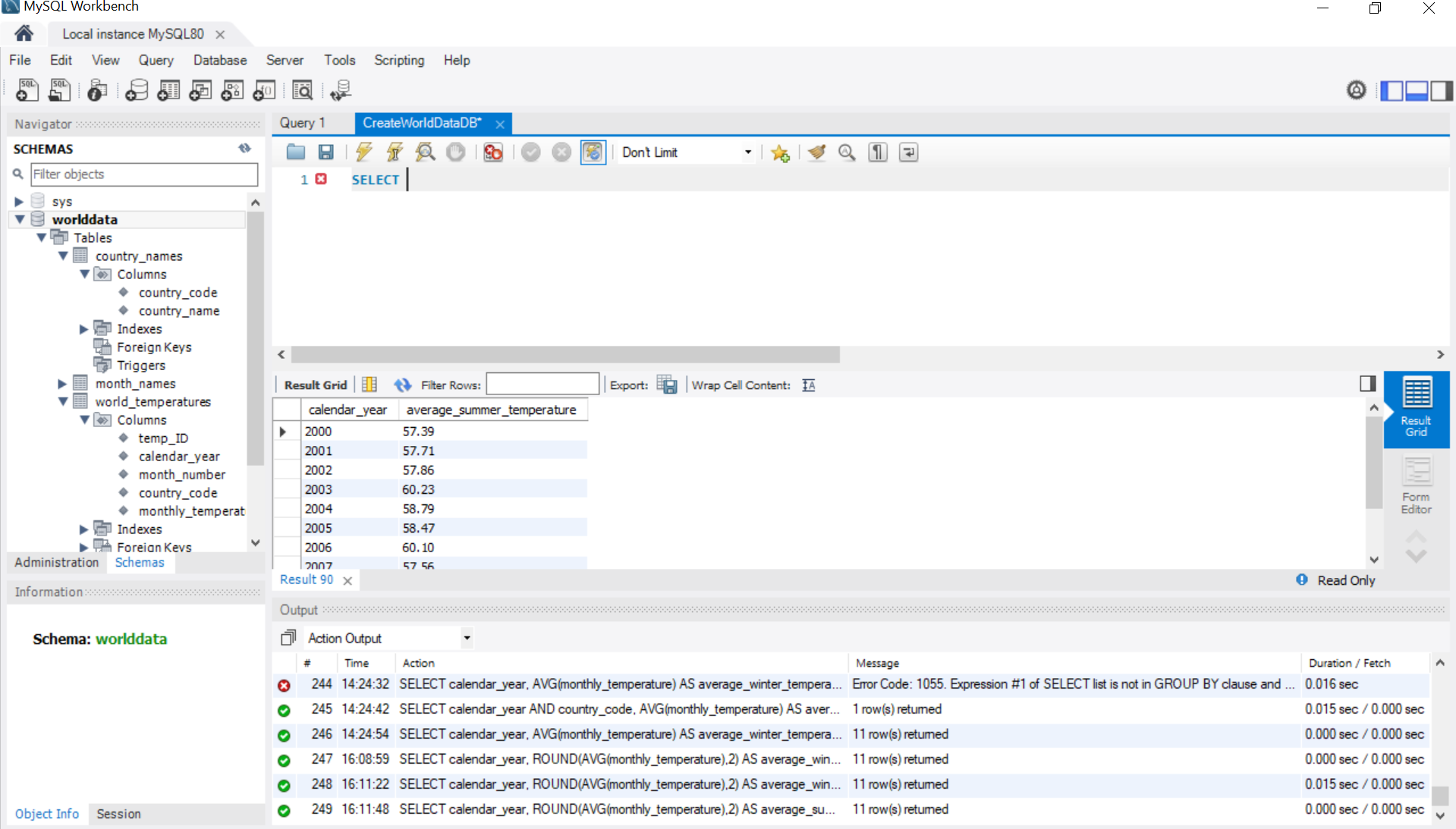Close the Result 90 tab
The height and width of the screenshot is (829, 1456).
point(347,580)
